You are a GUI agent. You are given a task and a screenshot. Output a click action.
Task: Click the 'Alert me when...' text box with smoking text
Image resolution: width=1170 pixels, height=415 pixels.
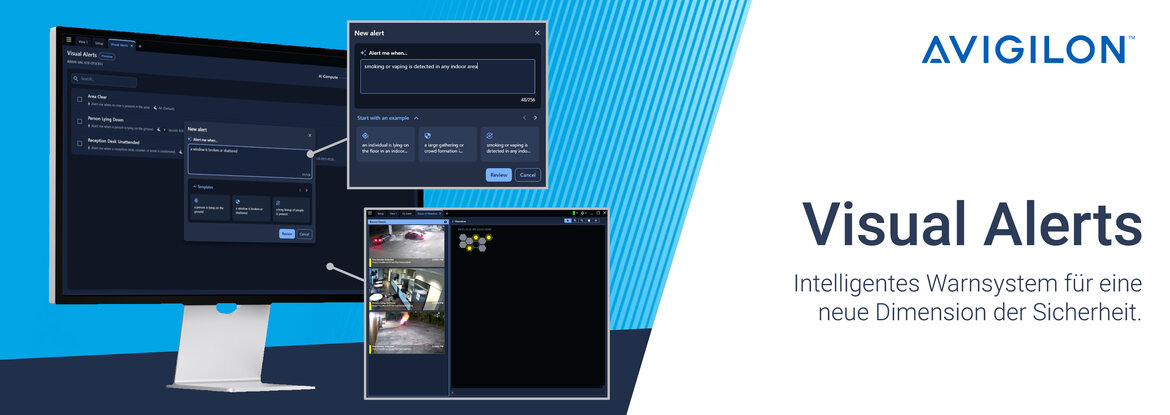pos(447,77)
